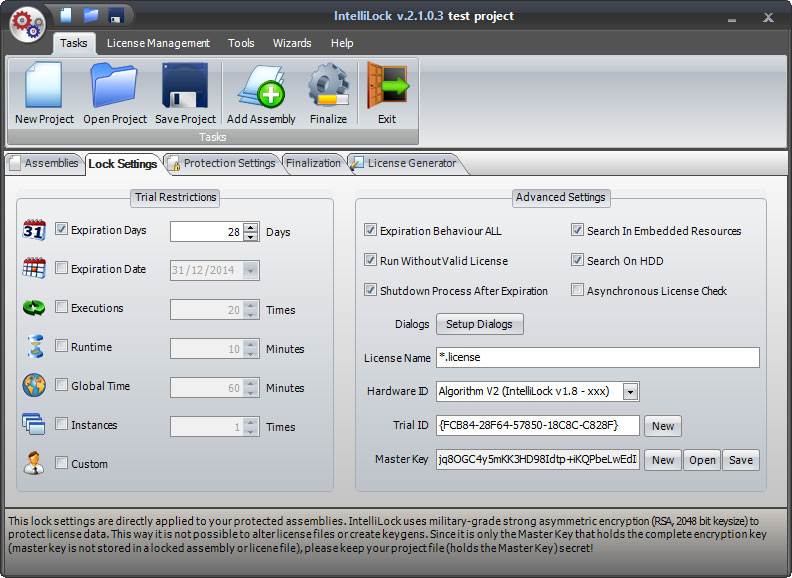
Task: Enable the Instances checkbox
Action: [x=61, y=423]
